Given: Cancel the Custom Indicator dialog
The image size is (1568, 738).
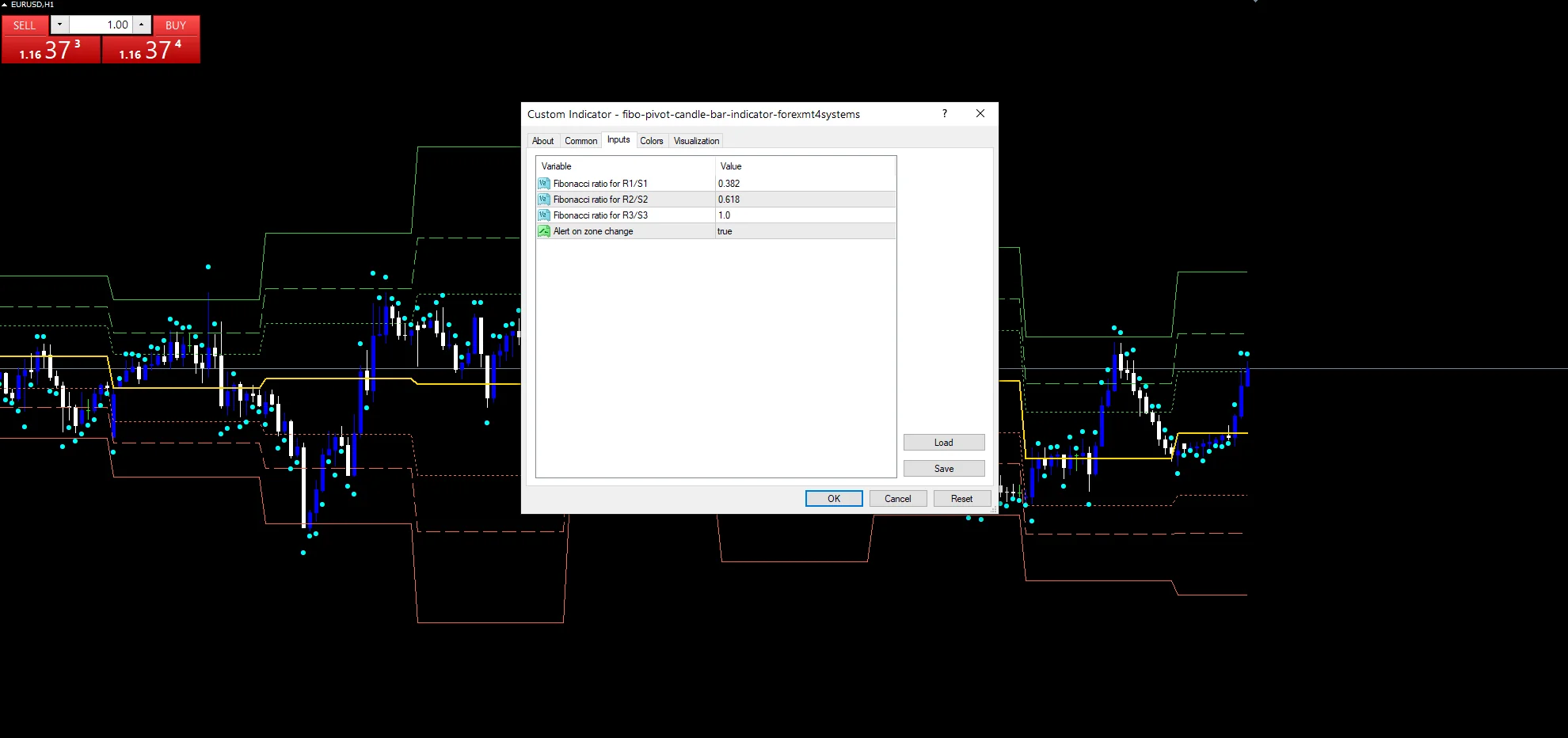Looking at the screenshot, I should click(x=898, y=499).
